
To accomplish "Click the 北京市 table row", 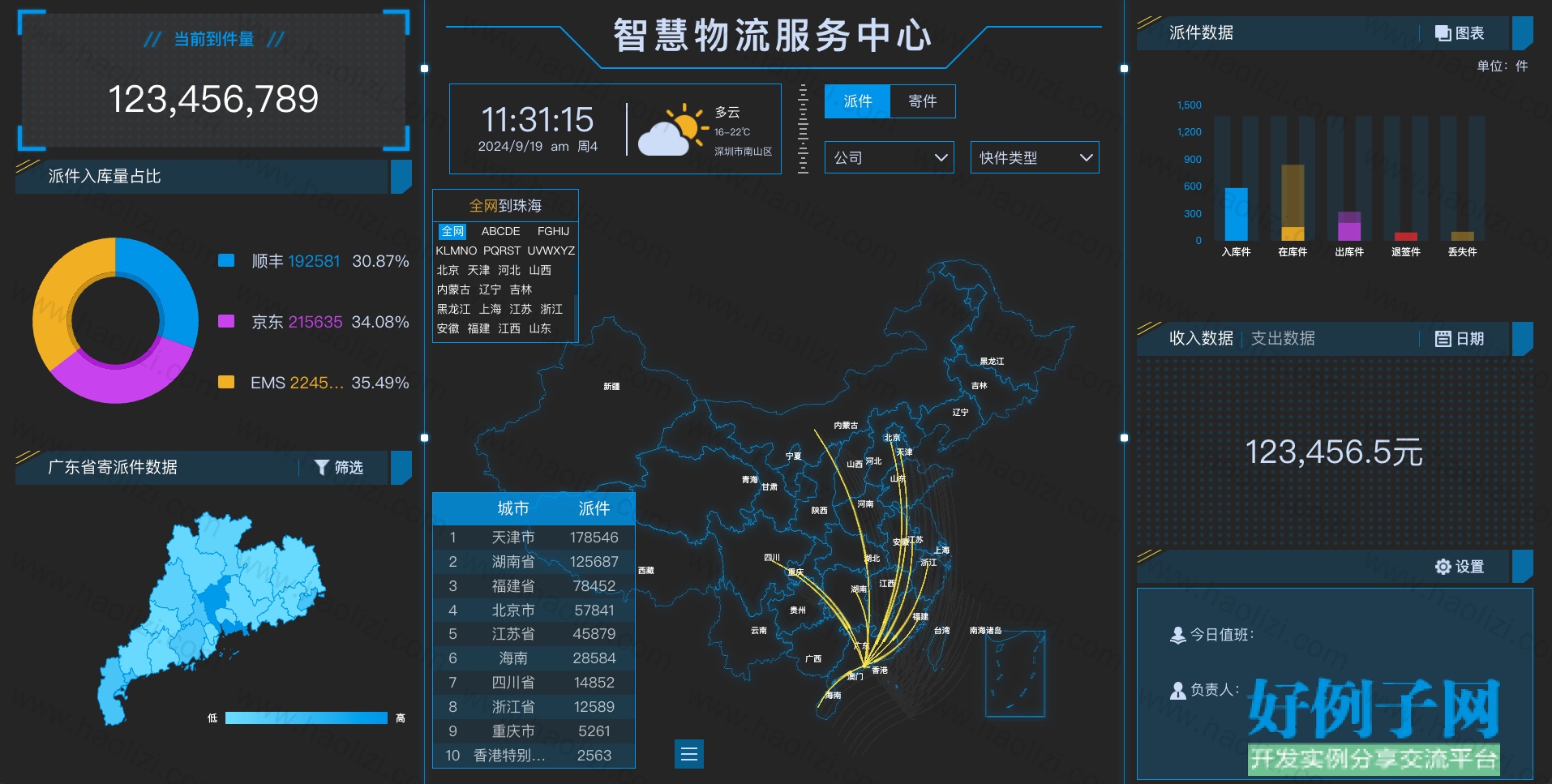I will point(534,610).
